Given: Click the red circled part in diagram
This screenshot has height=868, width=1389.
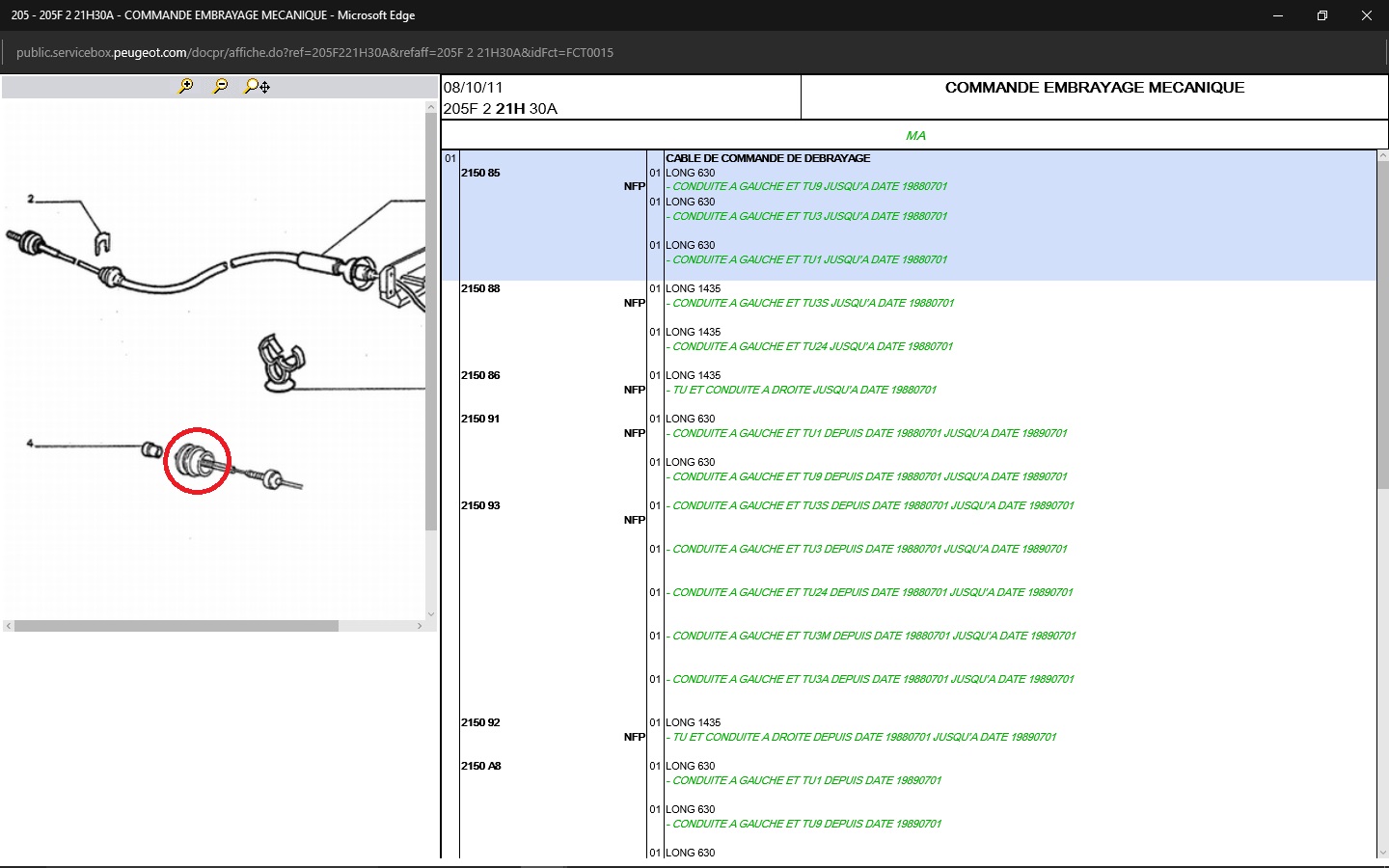Looking at the screenshot, I should point(197,461).
